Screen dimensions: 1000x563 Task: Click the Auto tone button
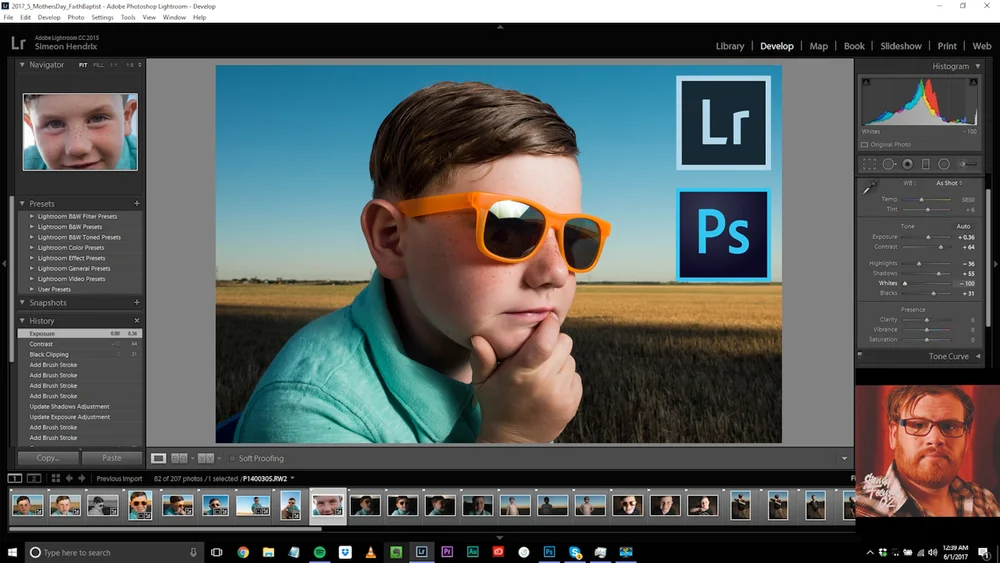click(963, 226)
